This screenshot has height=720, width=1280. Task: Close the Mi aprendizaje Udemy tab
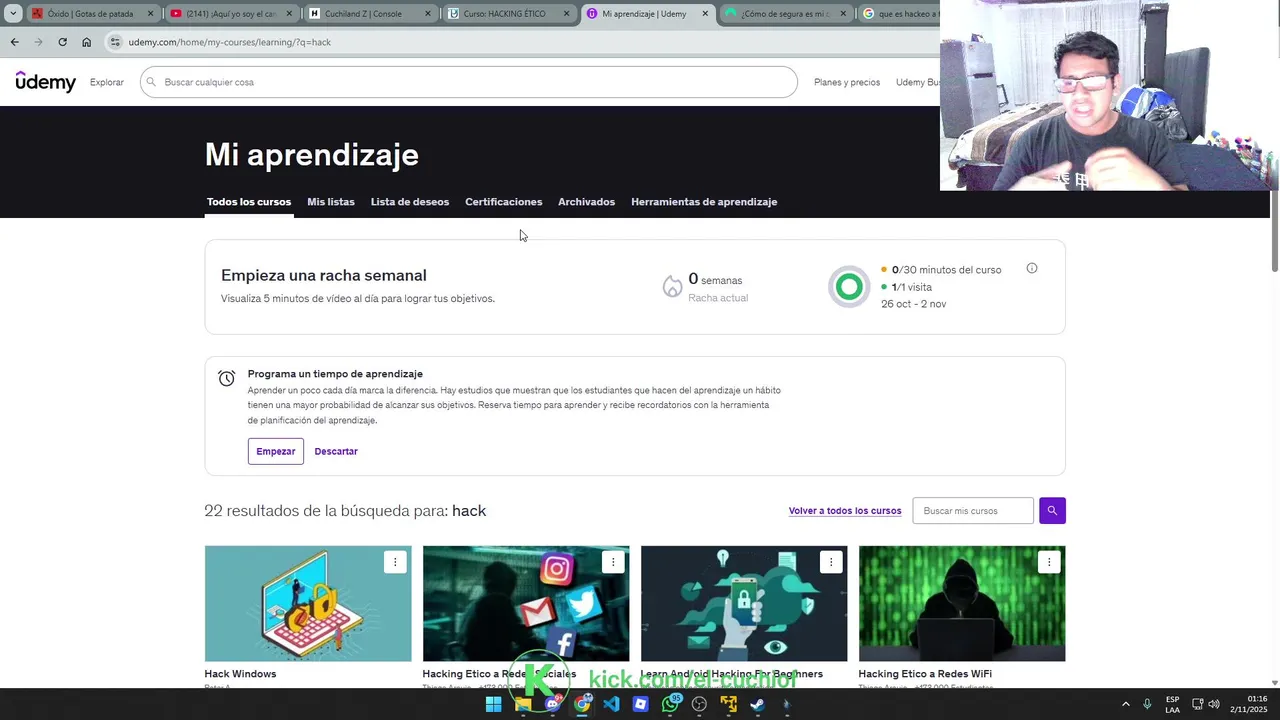(705, 14)
